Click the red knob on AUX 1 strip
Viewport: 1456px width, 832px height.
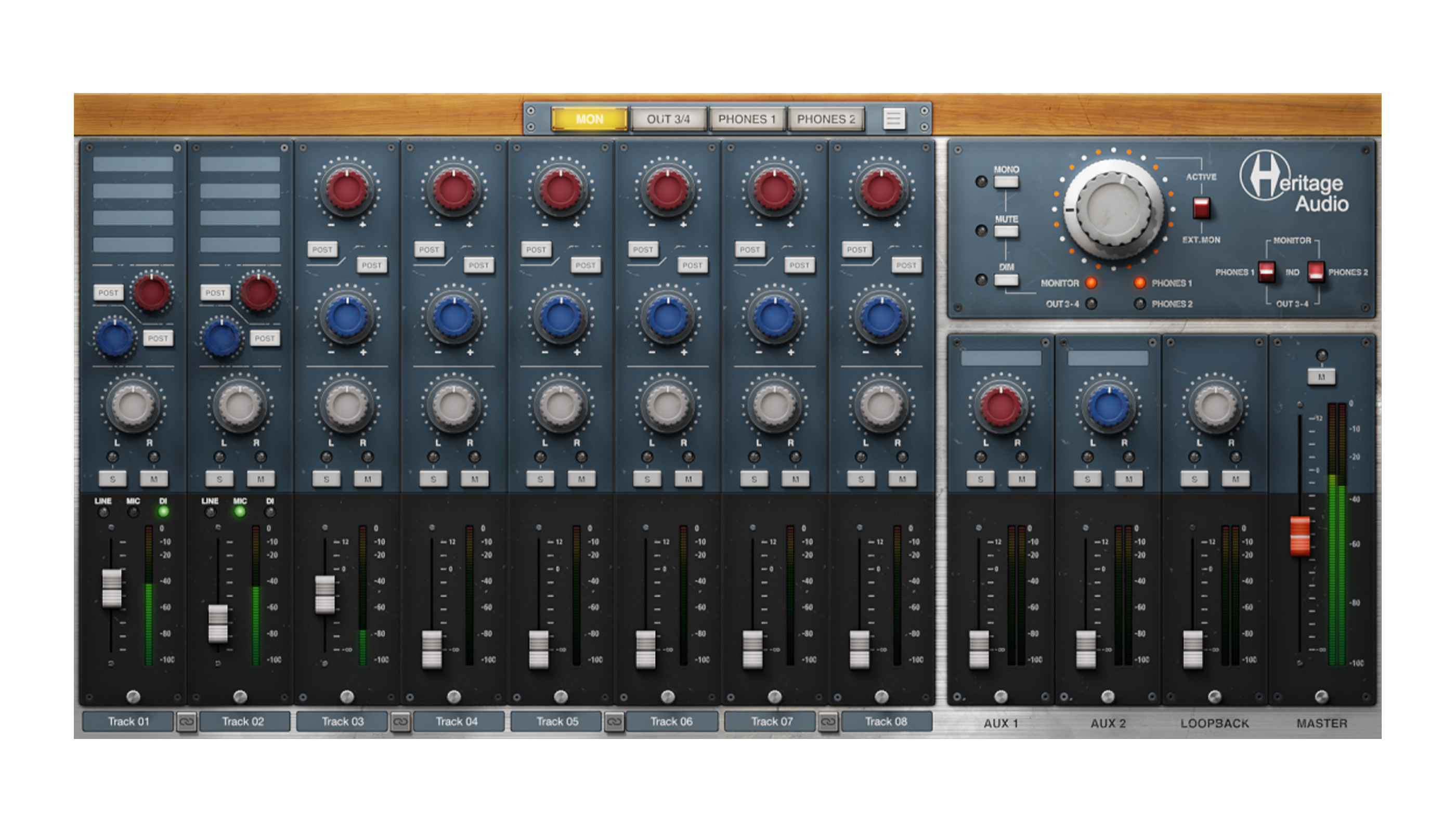1001,406
